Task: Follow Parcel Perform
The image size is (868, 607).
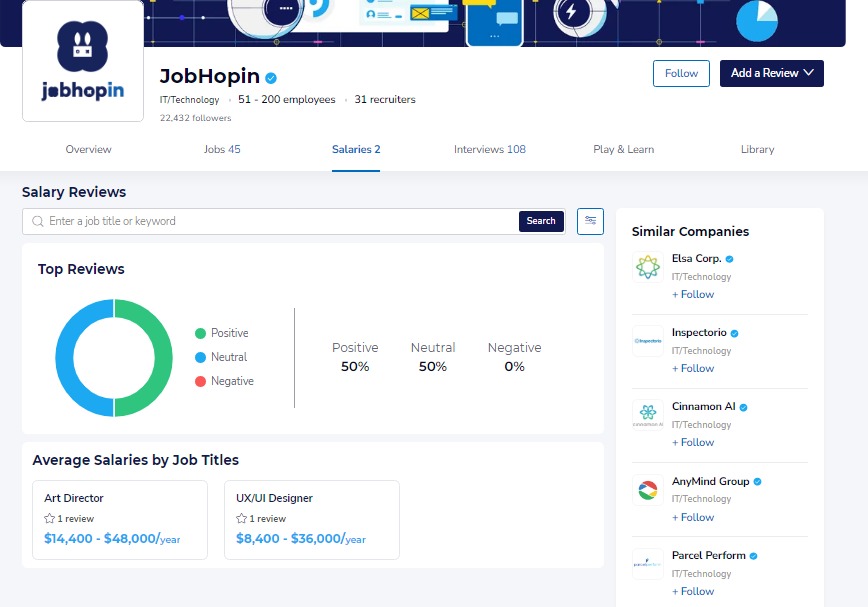Action: [693, 592]
